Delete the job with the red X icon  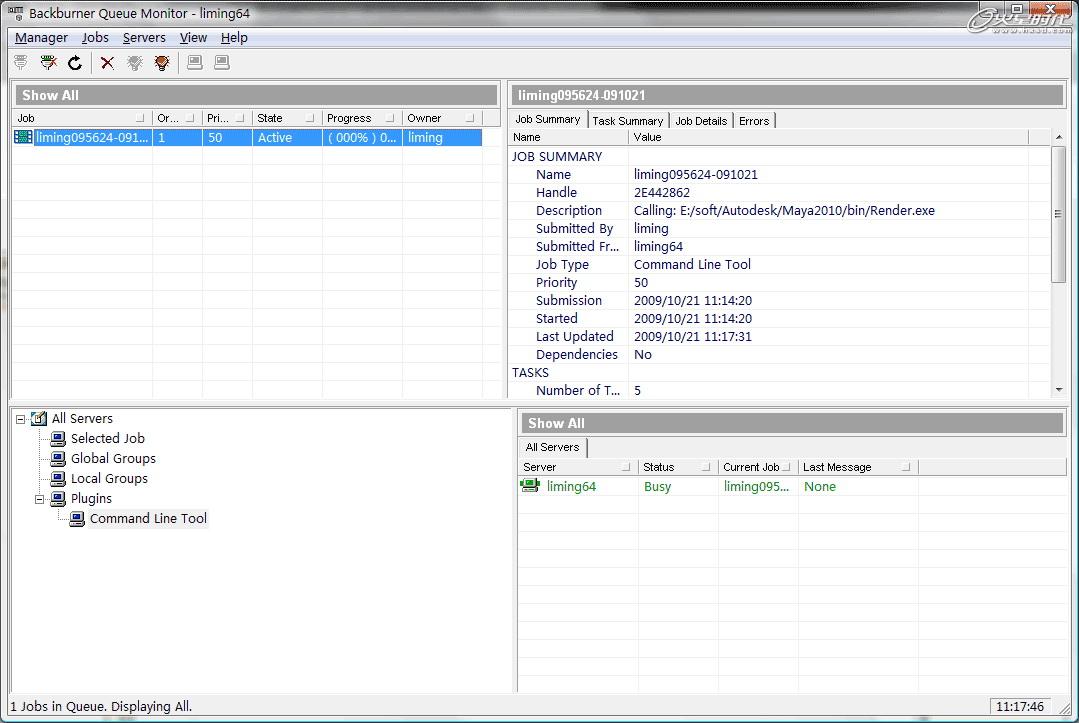[x=107, y=63]
